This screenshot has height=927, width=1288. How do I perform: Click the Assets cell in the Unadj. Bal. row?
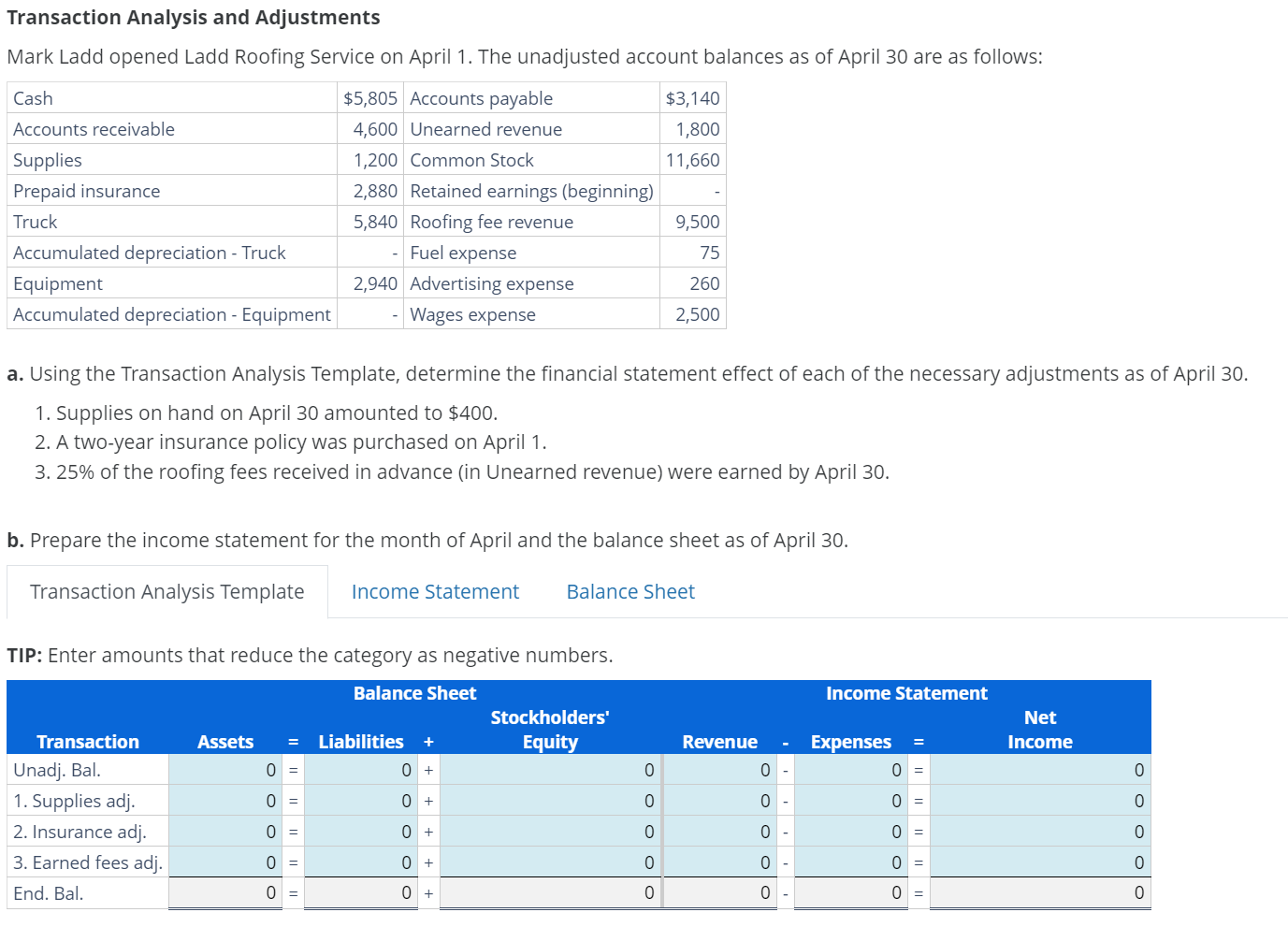(224, 769)
